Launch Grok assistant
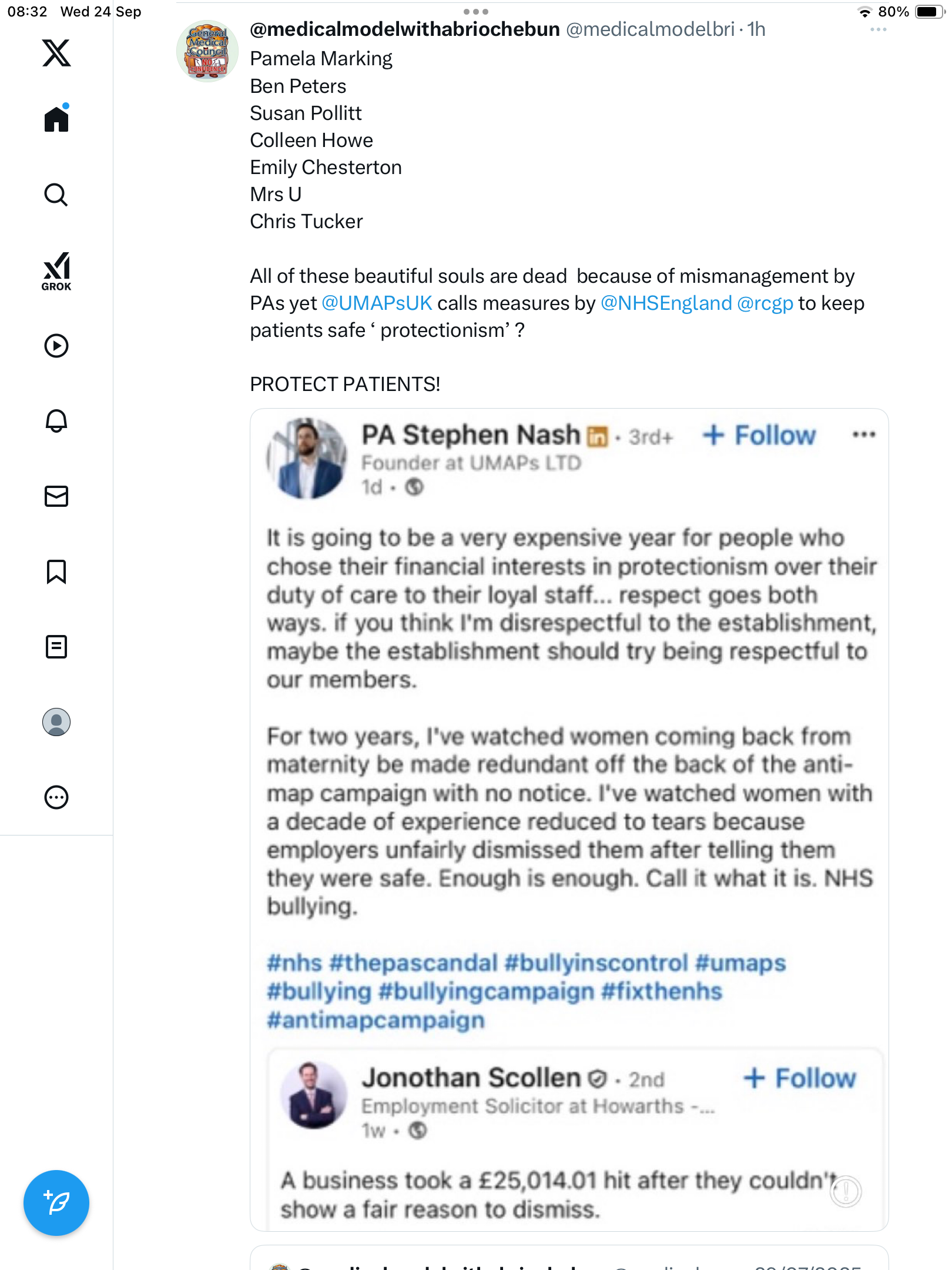Screen dimensions: 952x1270 click(56, 271)
